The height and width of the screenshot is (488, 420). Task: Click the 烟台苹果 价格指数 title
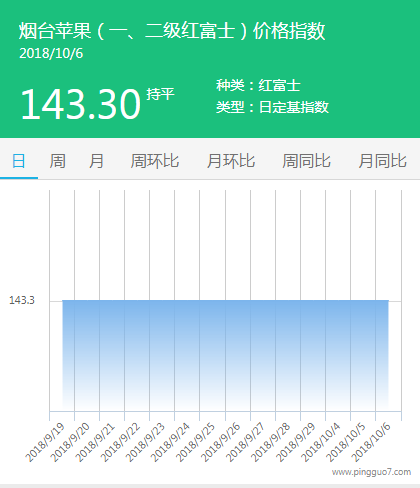tap(172, 31)
